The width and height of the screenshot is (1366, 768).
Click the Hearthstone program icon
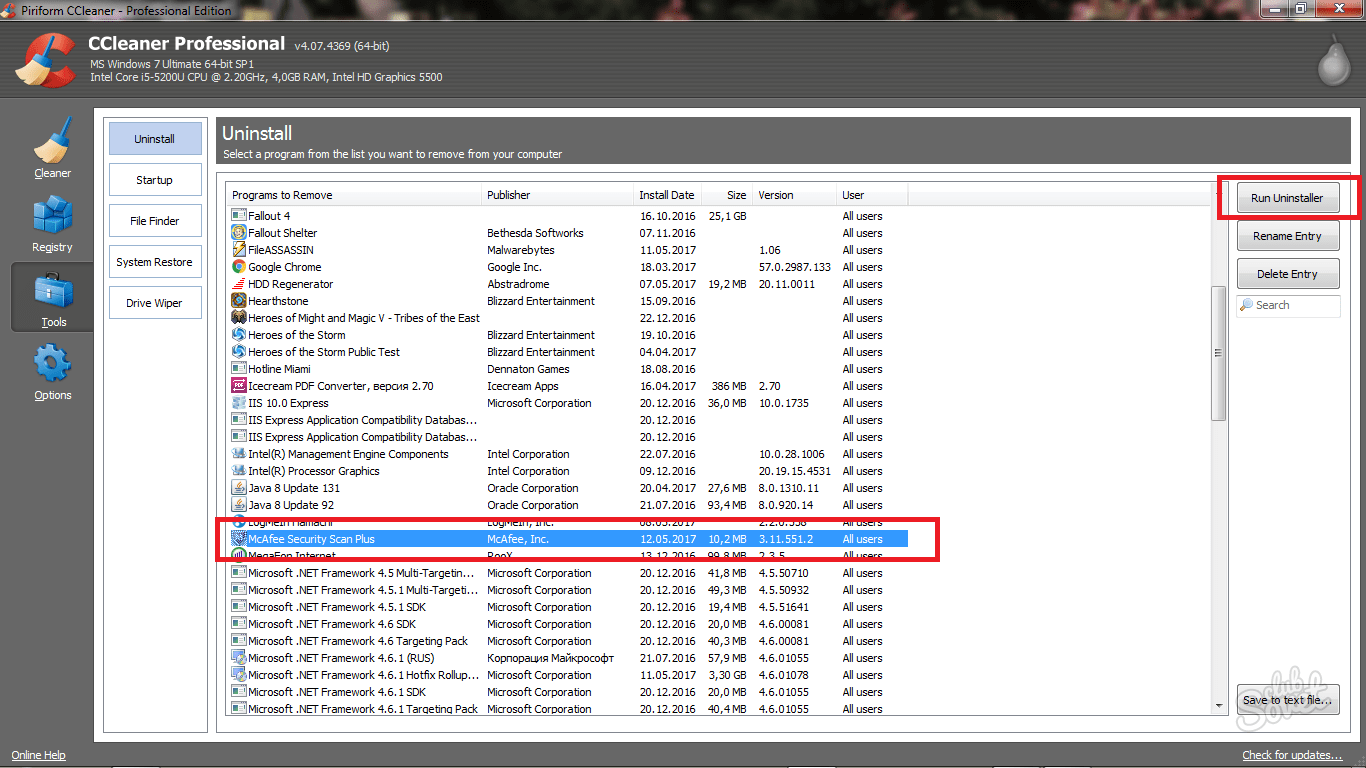[239, 301]
